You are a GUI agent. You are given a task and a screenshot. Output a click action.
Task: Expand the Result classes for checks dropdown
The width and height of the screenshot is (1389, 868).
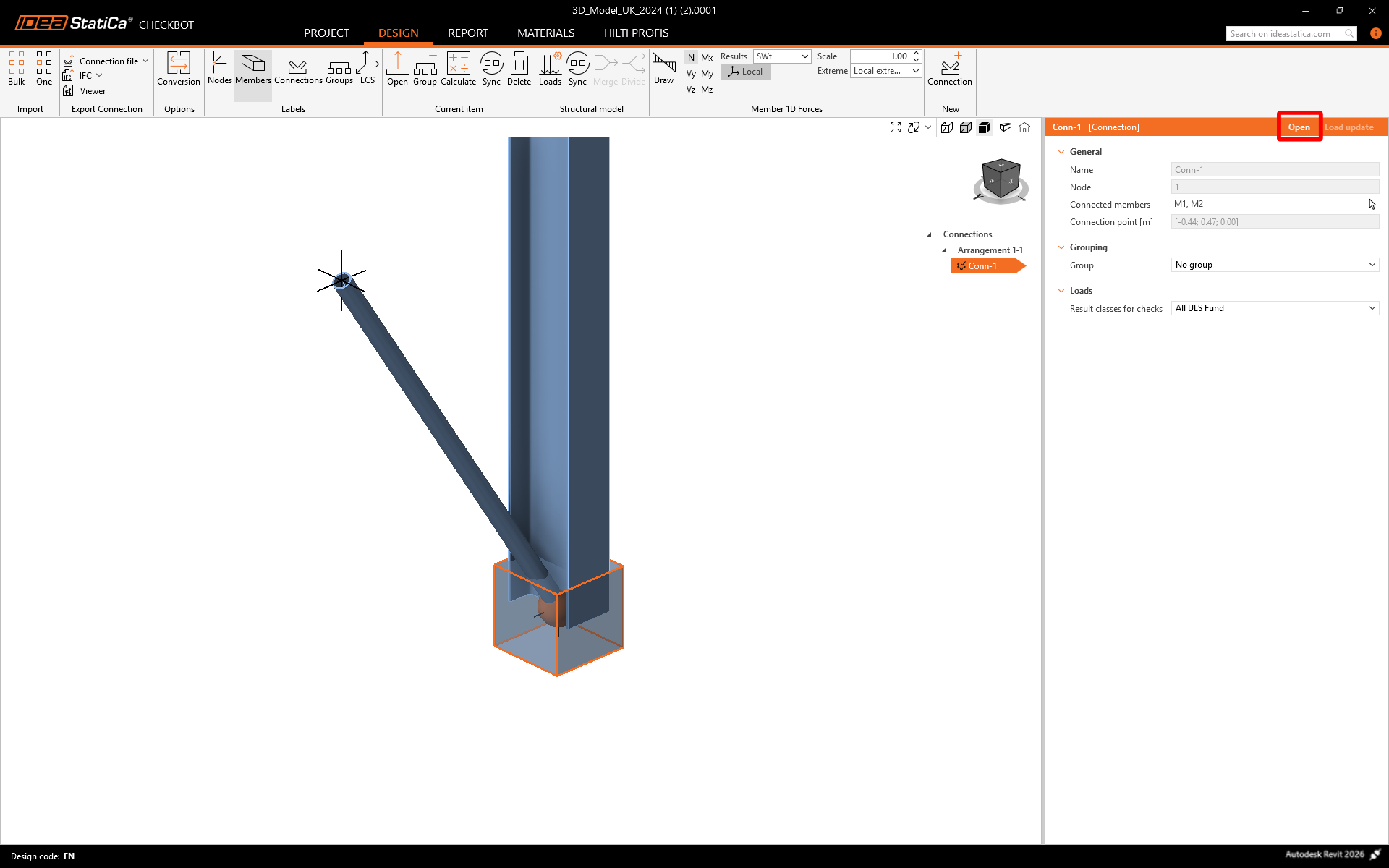(1275, 308)
